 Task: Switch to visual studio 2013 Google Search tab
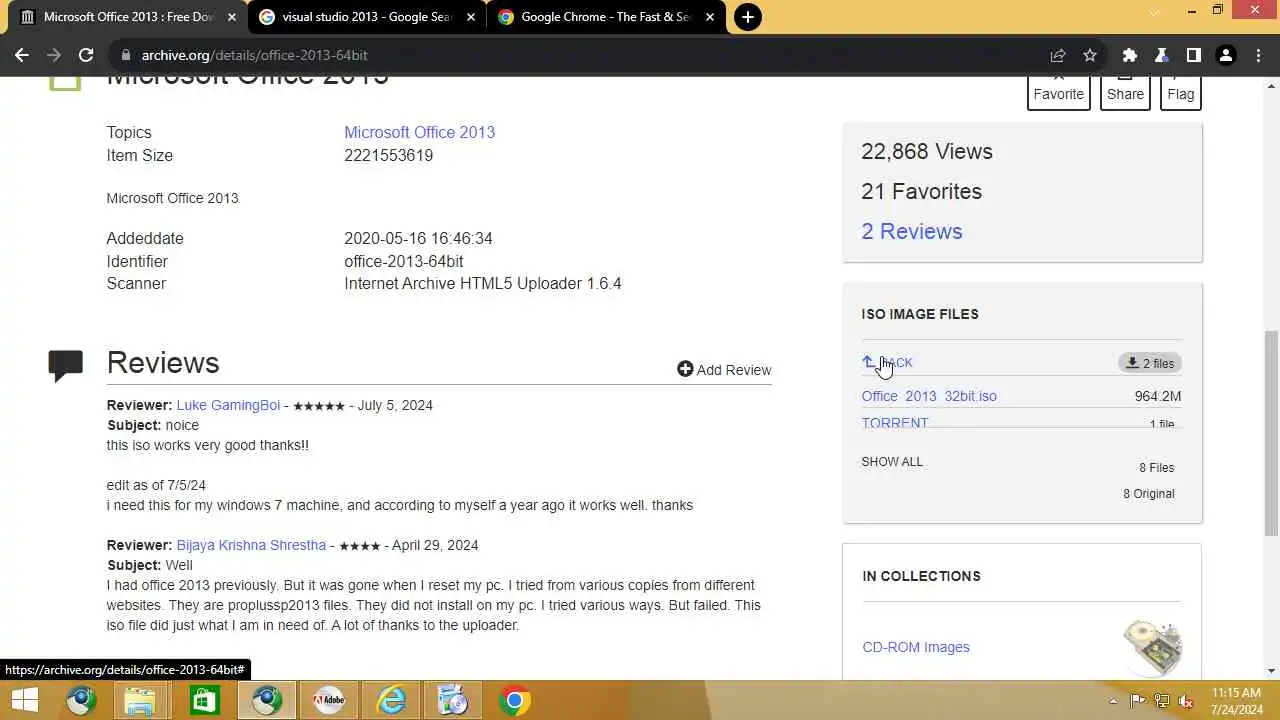tap(367, 17)
